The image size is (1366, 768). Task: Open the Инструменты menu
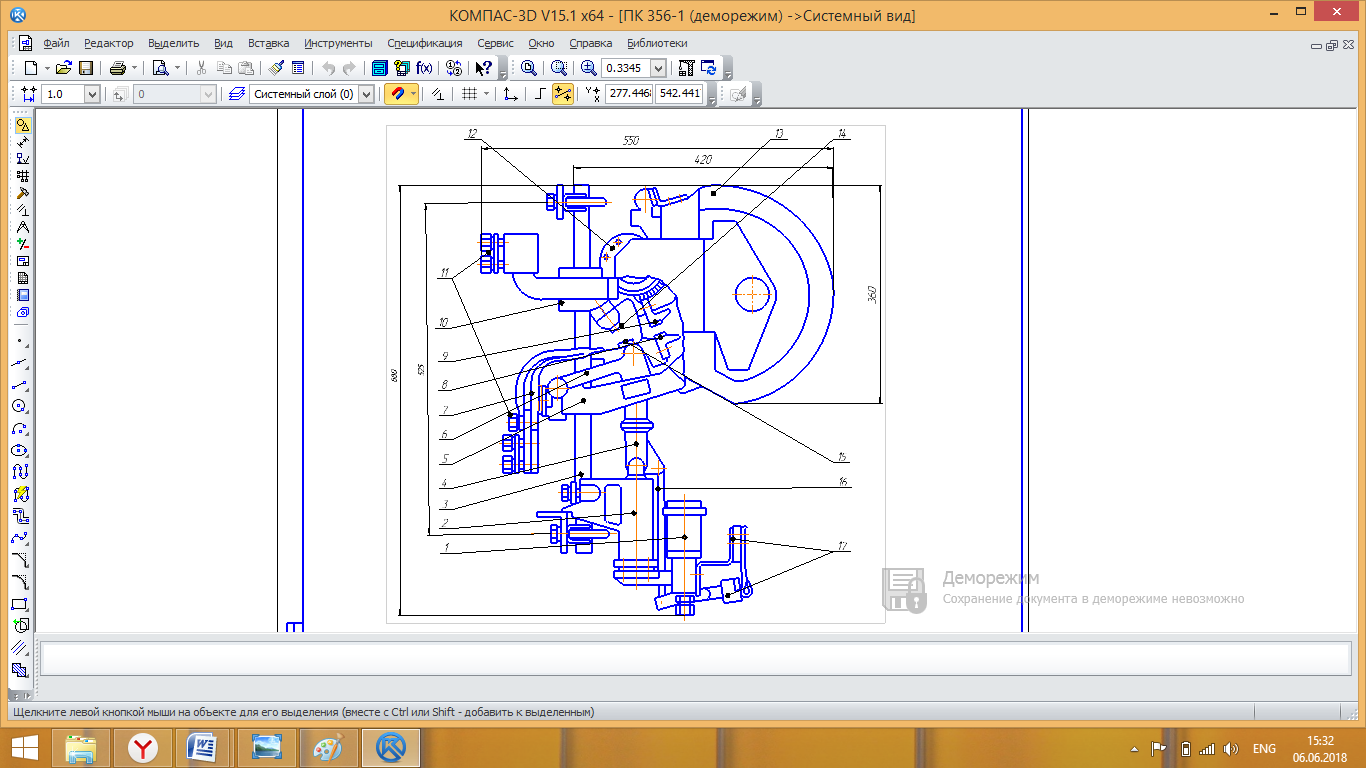point(338,43)
